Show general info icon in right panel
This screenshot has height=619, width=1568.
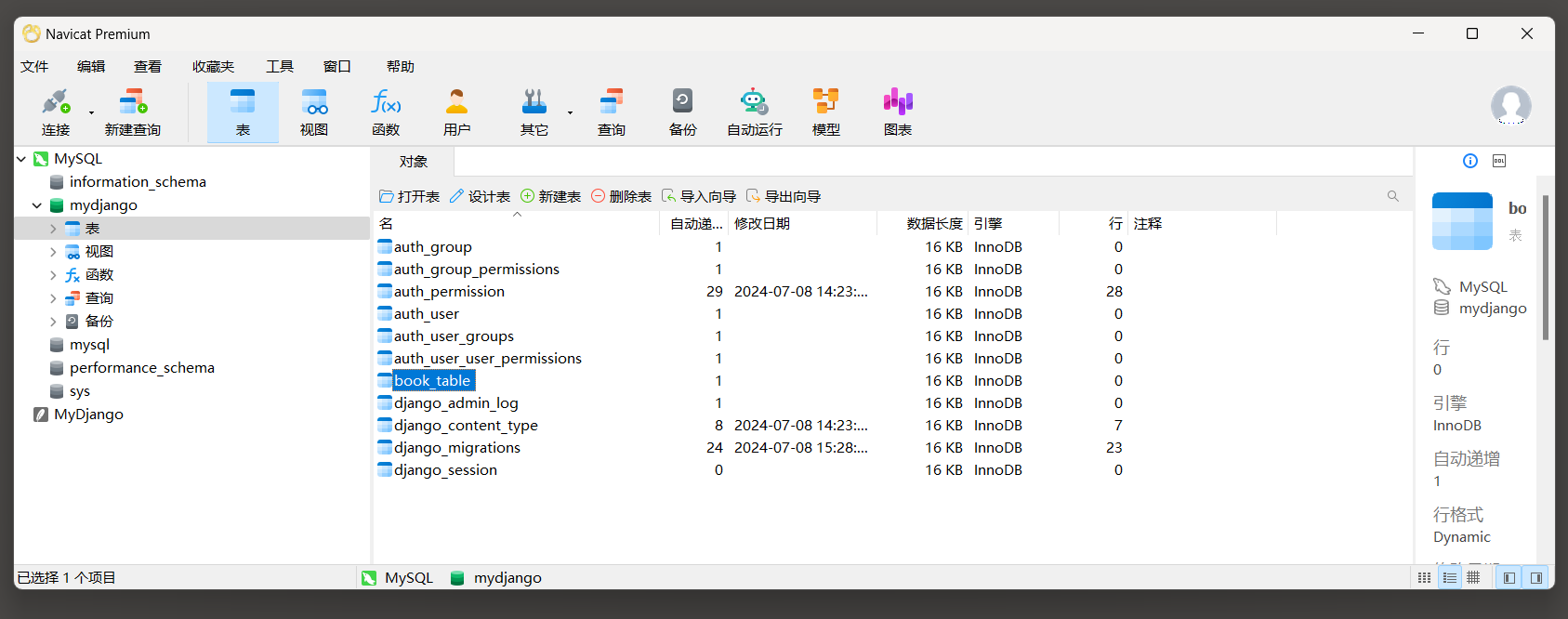pyautogui.click(x=1470, y=161)
